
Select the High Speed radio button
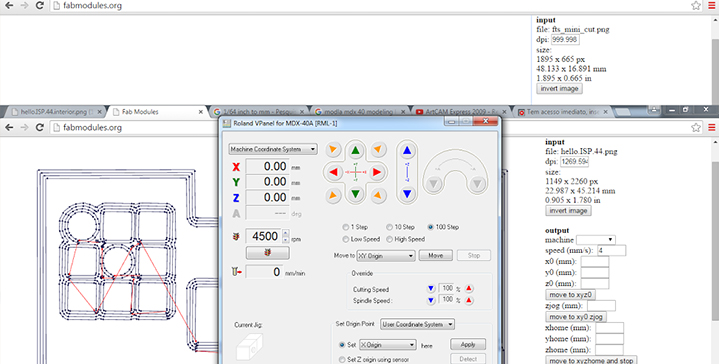pos(389,239)
